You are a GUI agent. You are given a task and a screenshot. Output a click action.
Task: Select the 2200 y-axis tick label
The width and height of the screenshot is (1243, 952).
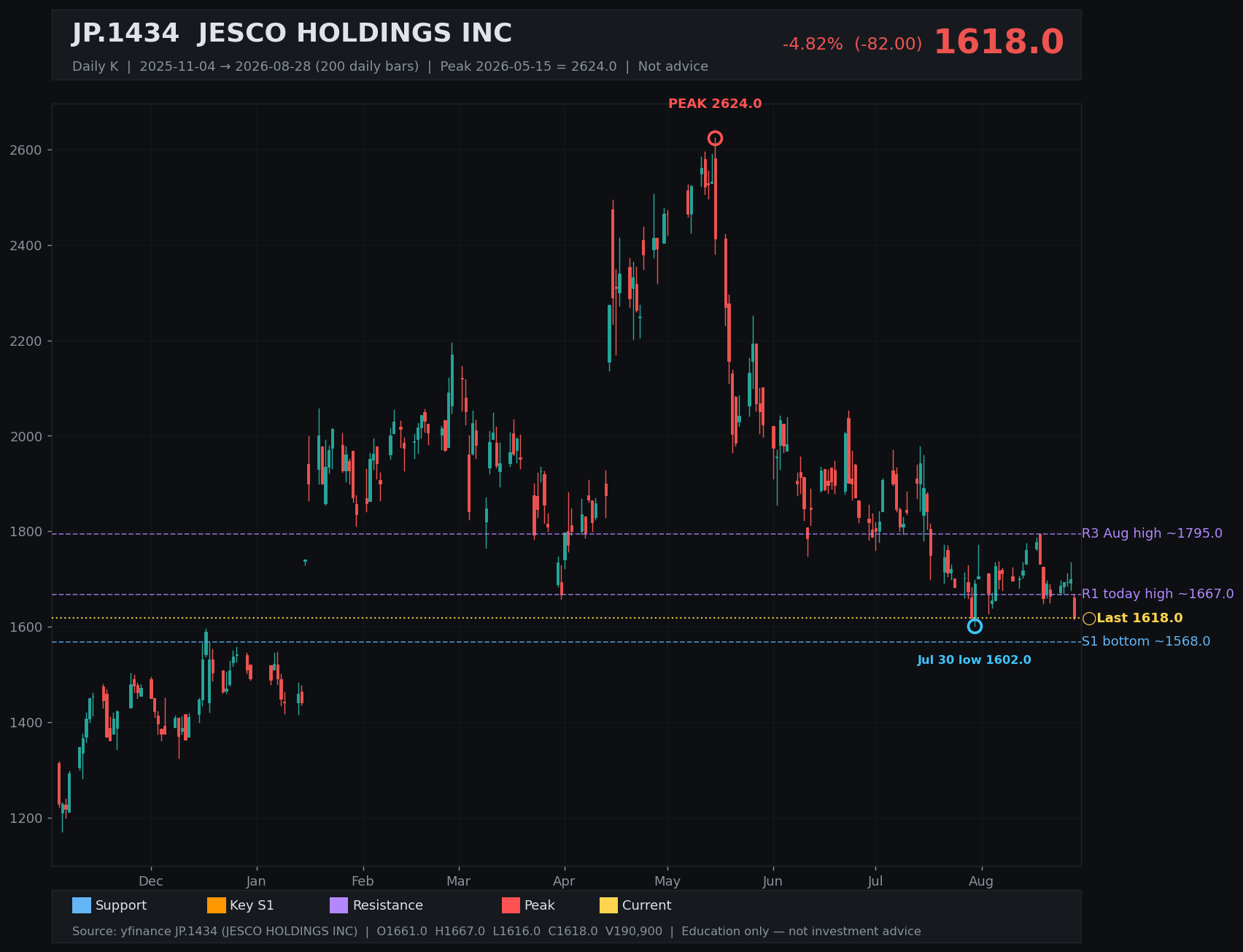coord(26,341)
